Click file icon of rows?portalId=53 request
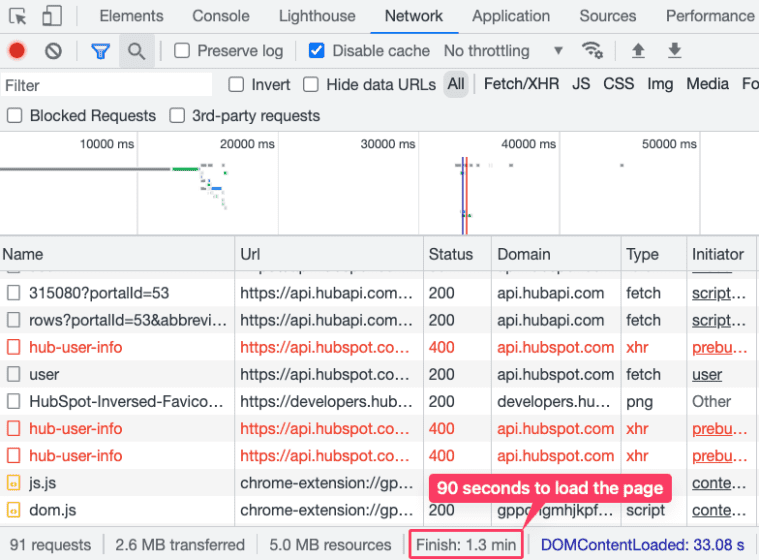759x560 pixels. tap(14, 320)
